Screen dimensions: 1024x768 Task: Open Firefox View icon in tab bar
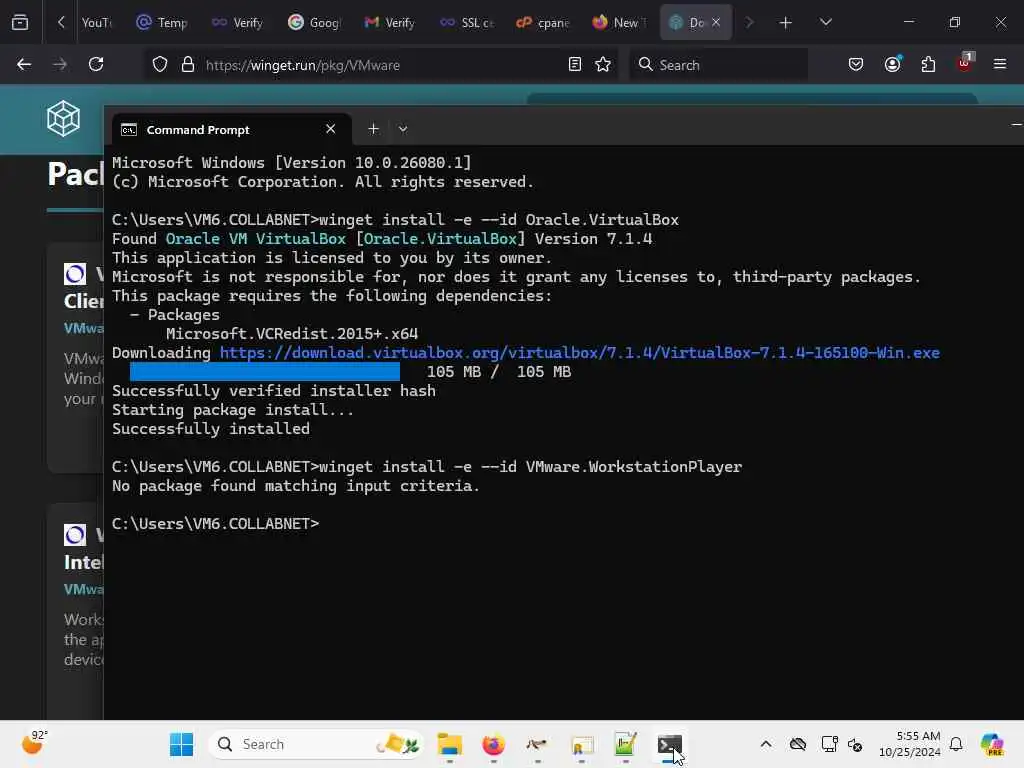(20, 23)
